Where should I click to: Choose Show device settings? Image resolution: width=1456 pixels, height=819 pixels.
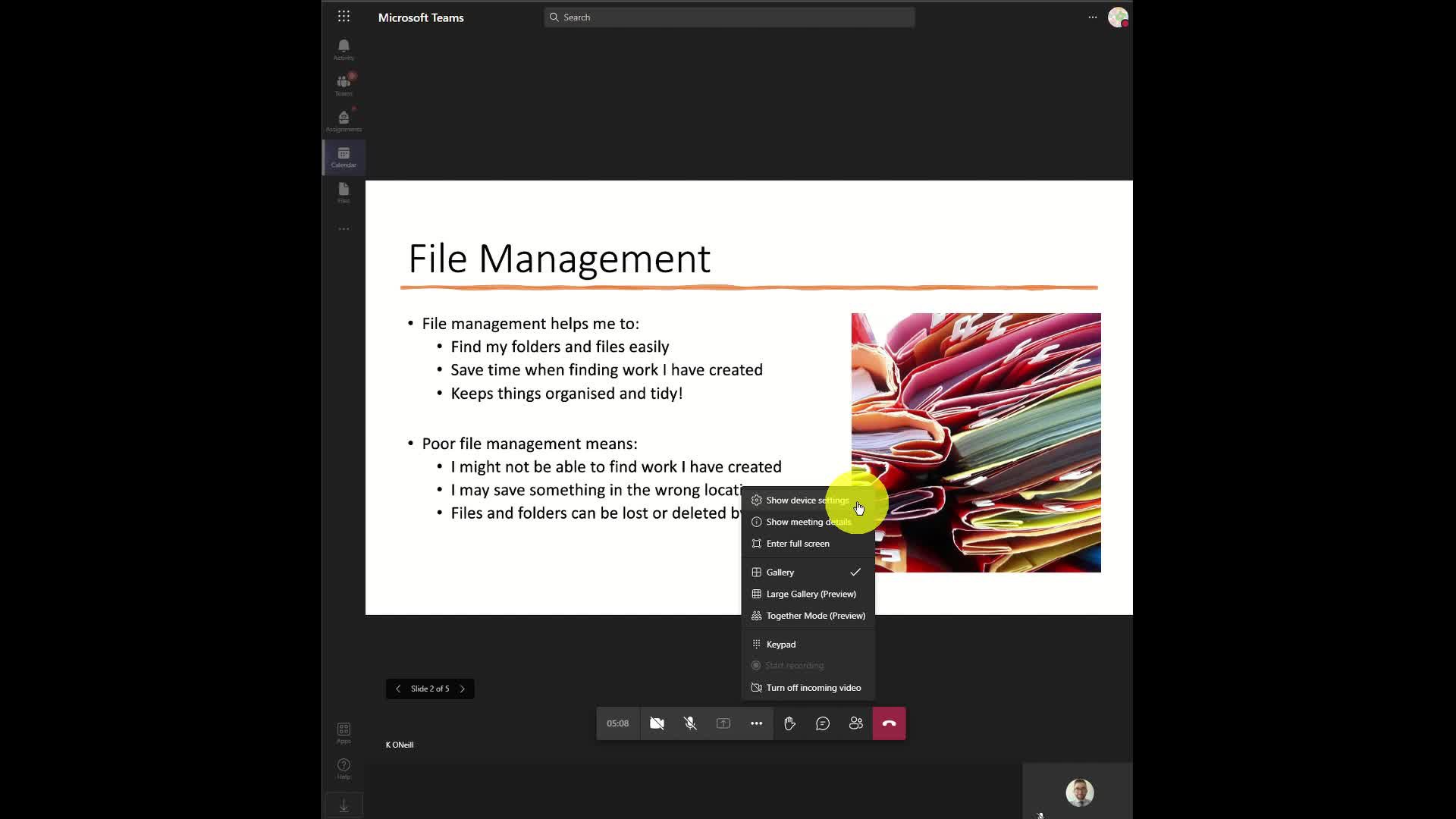[x=807, y=500]
